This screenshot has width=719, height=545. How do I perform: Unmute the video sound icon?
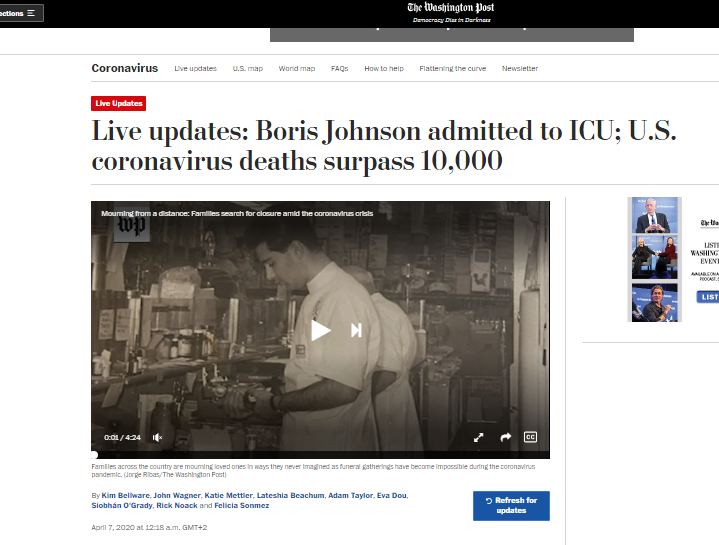(x=157, y=437)
